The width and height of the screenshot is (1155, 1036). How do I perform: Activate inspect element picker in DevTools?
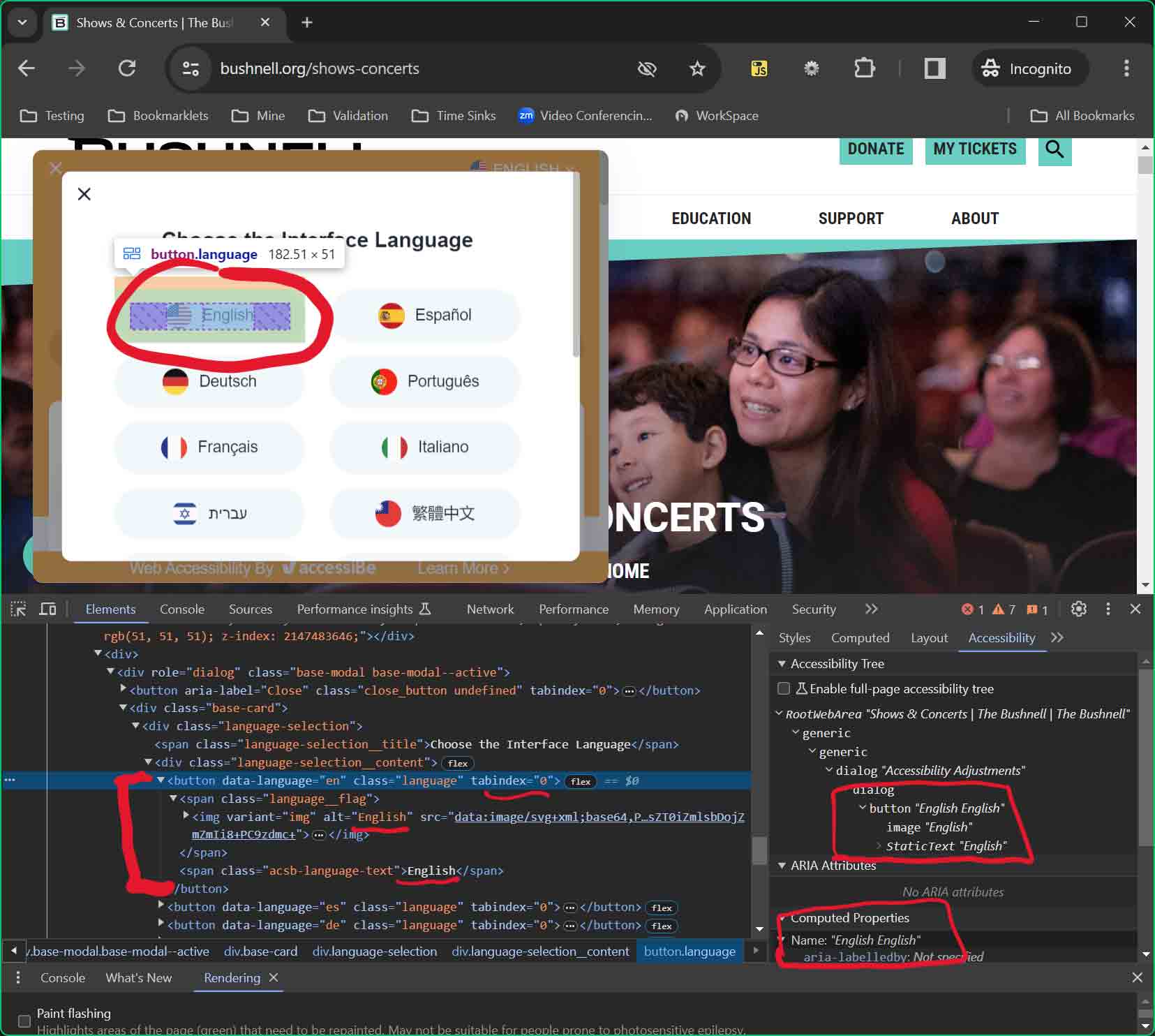point(18,609)
